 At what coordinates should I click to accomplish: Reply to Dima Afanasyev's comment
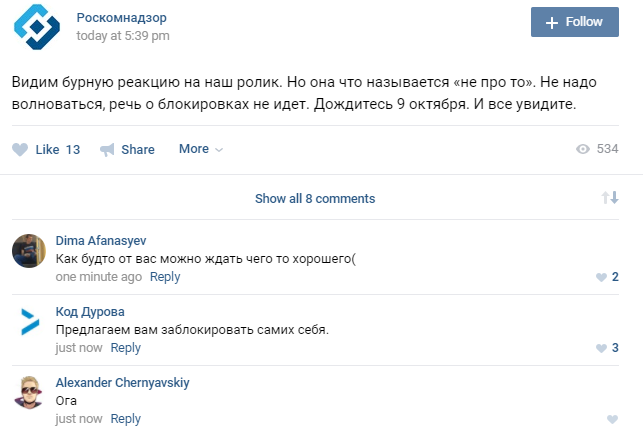pos(165,277)
